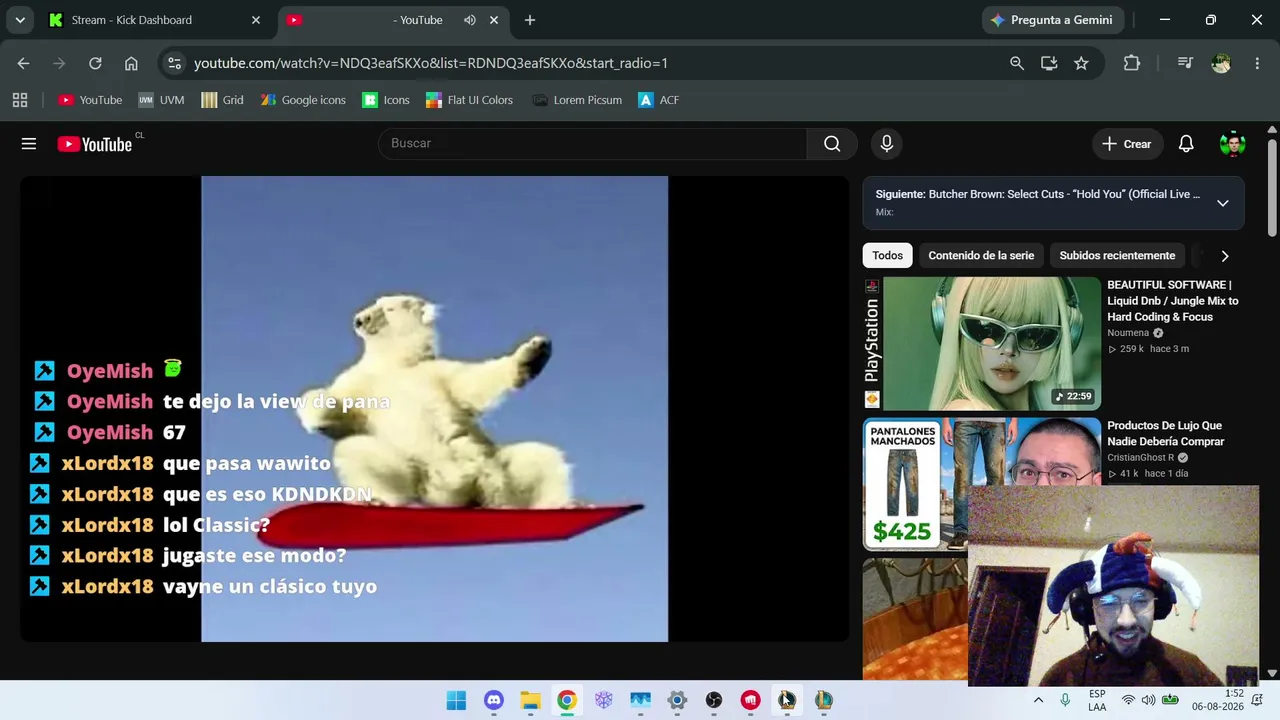This screenshot has width=1280, height=720.
Task: Open the Flat UI Colors bookmark
Action: (469, 100)
